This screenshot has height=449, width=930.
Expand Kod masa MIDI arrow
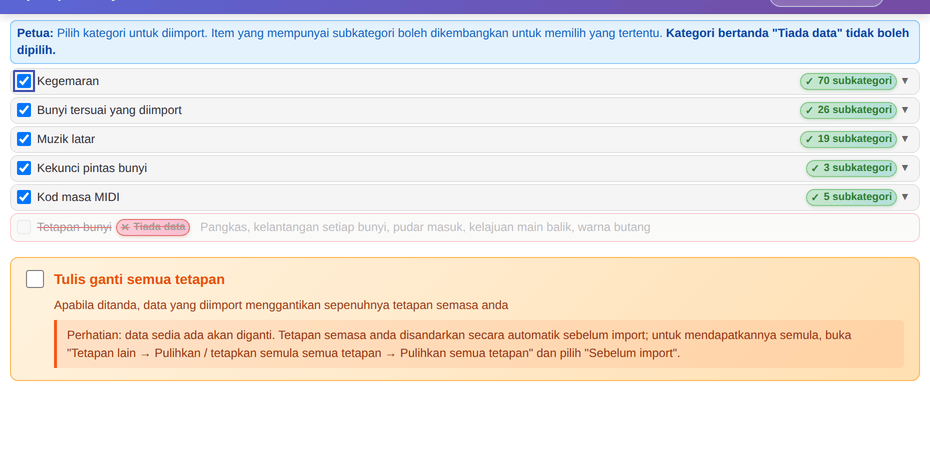pyautogui.click(x=905, y=197)
